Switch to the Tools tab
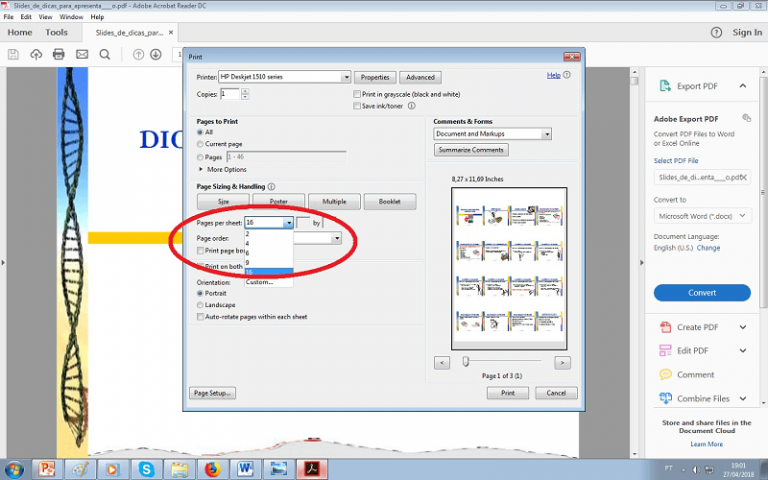Screen dimensions: 768x480 click(x=56, y=32)
